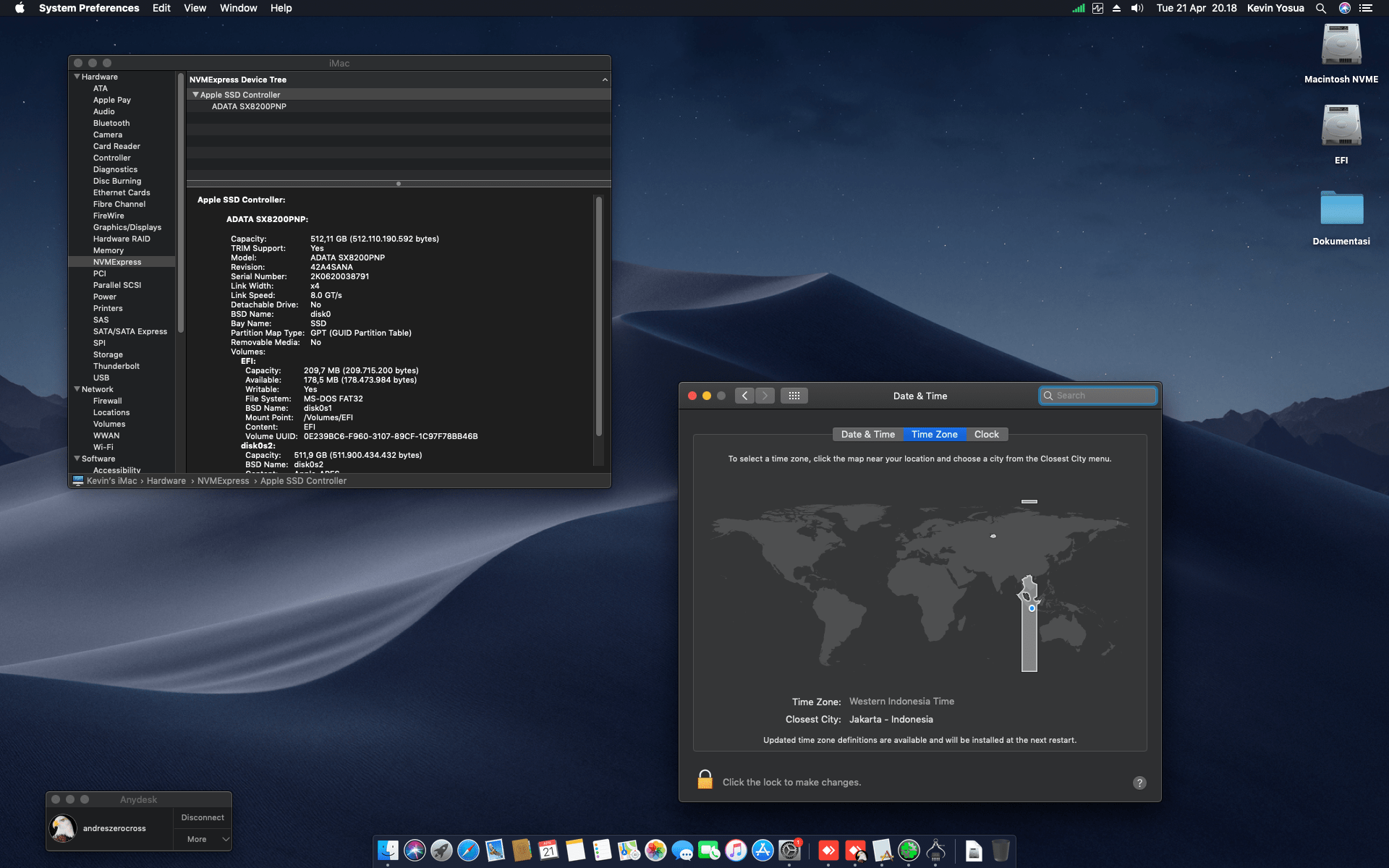This screenshot has width=1389, height=868.
Task: Click the Search field in preferences
Action: [1098, 396]
